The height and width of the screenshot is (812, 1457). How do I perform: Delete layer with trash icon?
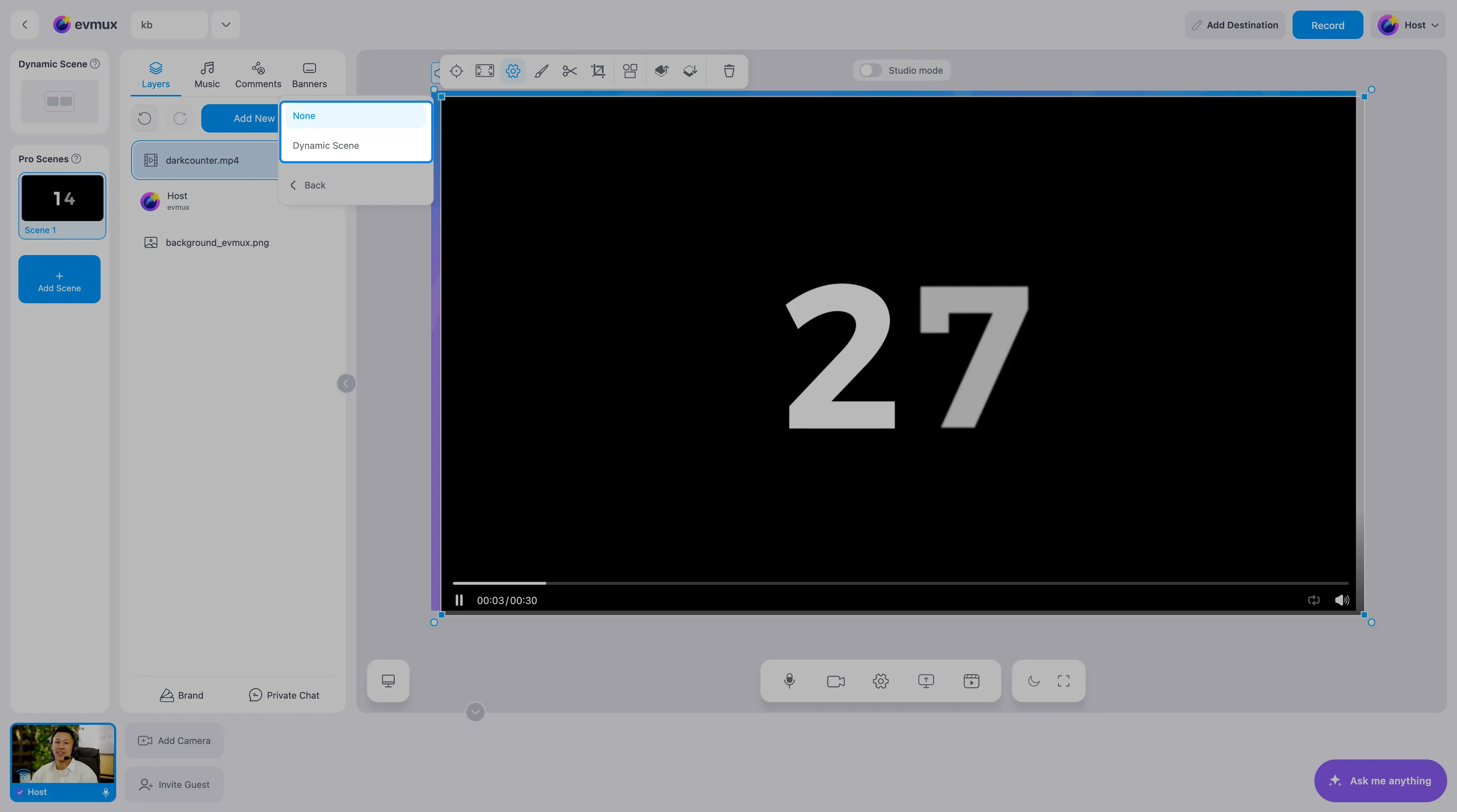[x=729, y=71]
